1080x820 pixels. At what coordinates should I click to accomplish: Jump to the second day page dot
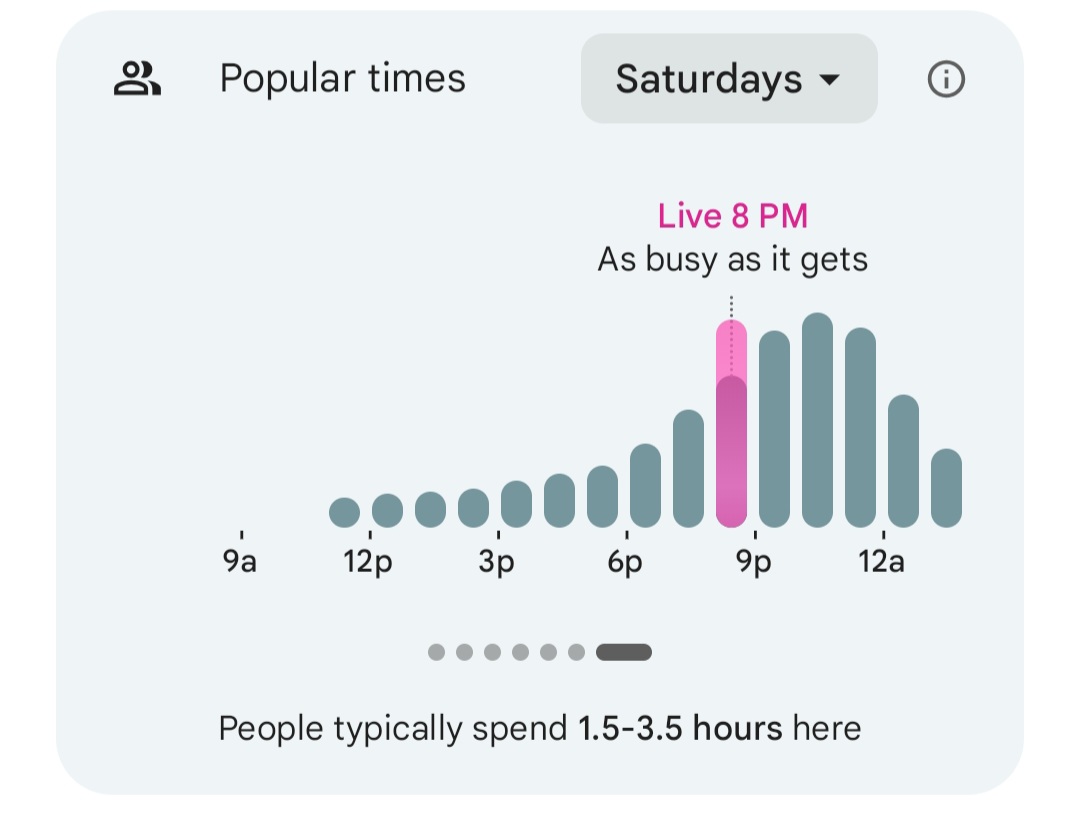[x=464, y=652]
